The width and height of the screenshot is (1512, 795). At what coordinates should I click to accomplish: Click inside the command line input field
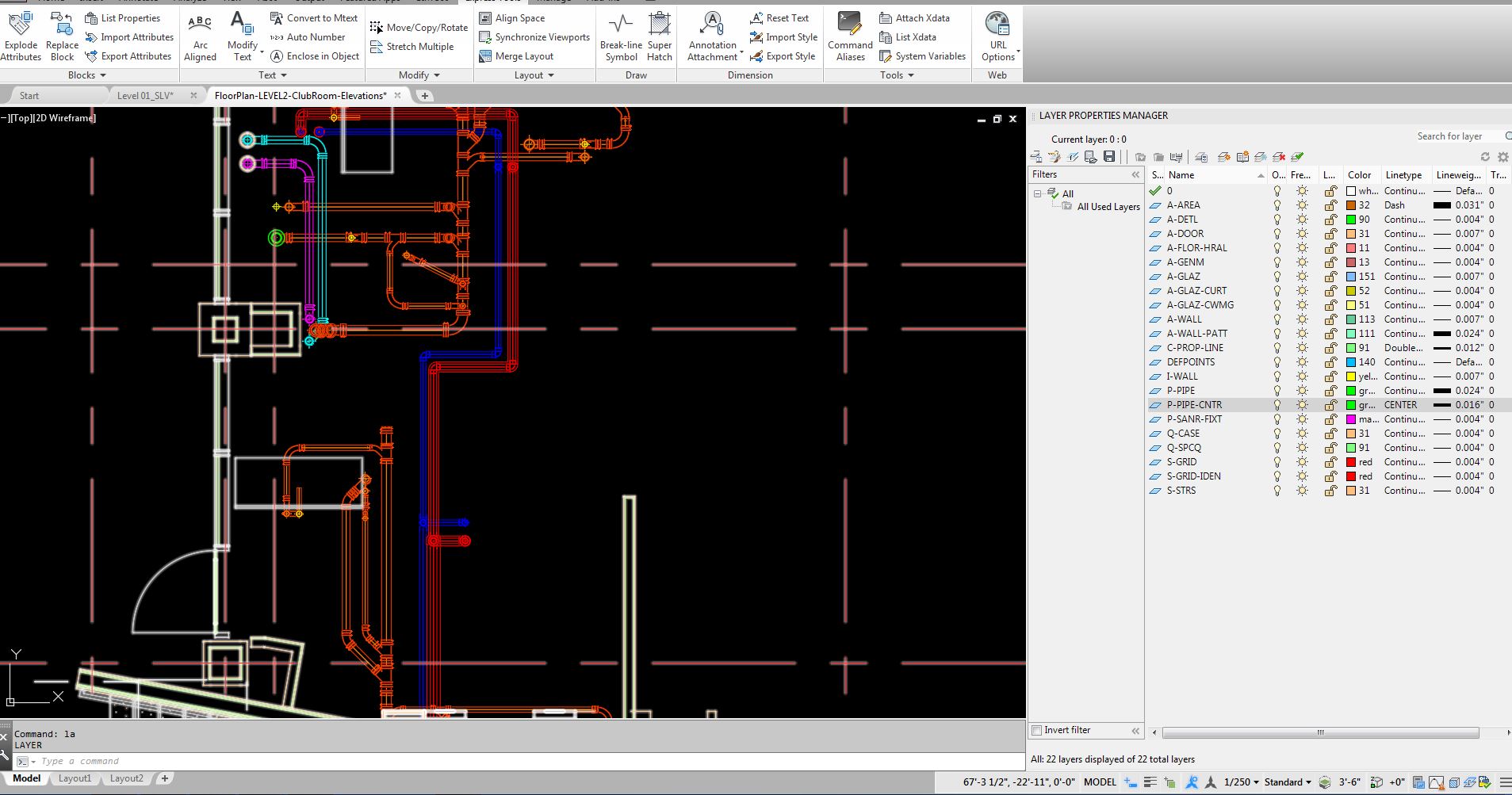click(159, 761)
